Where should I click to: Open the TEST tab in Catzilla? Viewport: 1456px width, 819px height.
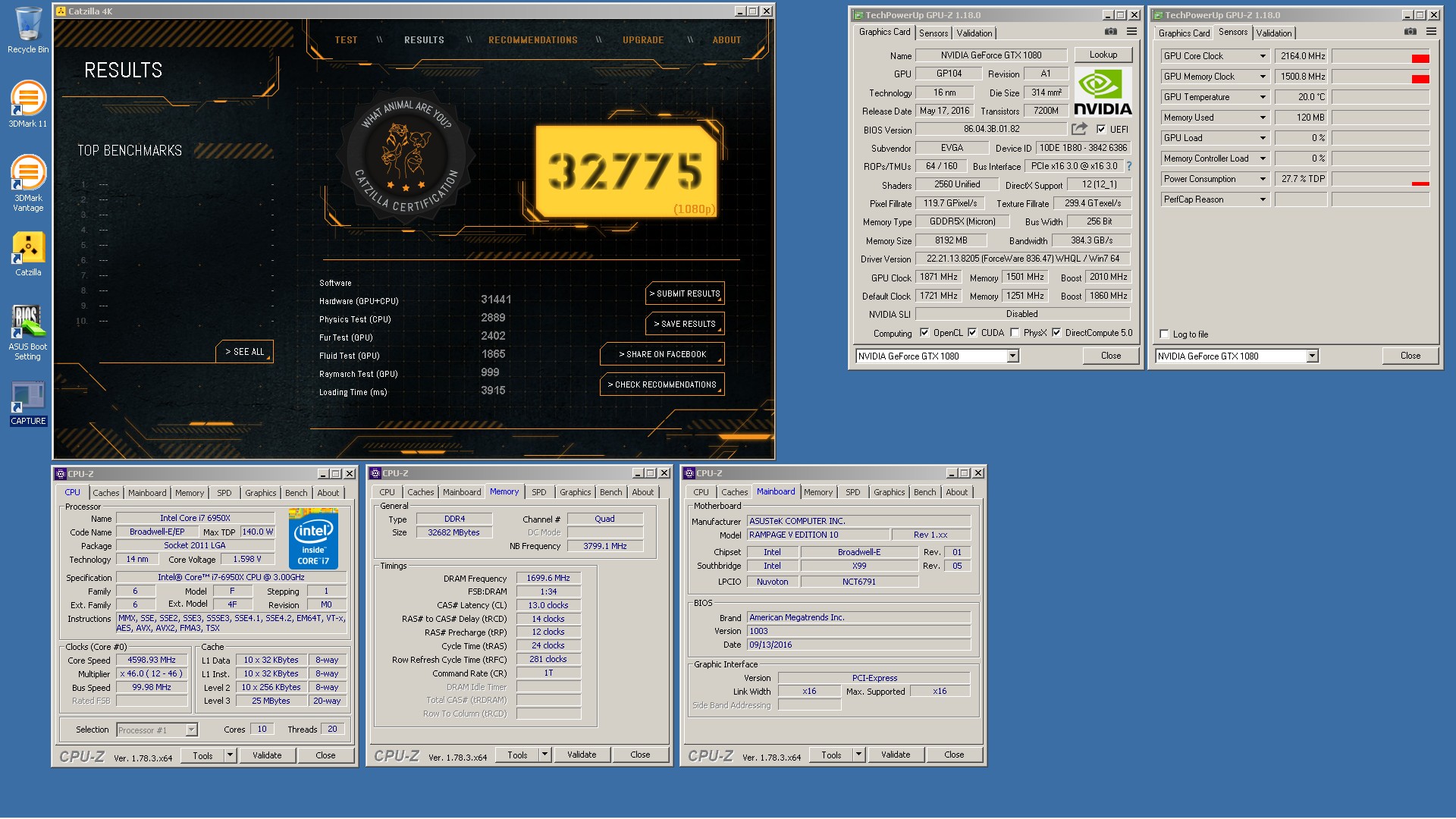point(346,40)
